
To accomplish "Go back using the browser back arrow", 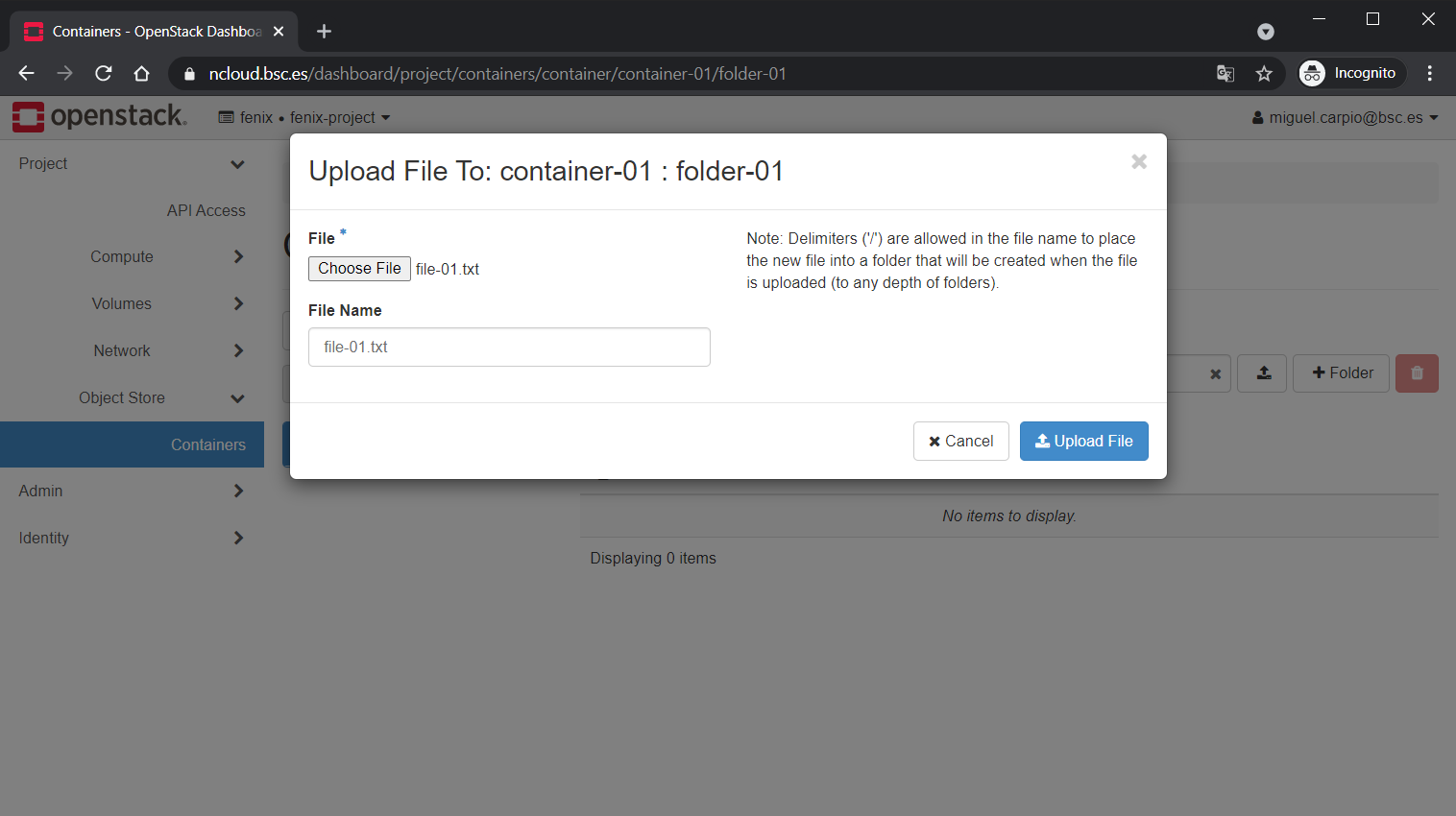I will 26,73.
